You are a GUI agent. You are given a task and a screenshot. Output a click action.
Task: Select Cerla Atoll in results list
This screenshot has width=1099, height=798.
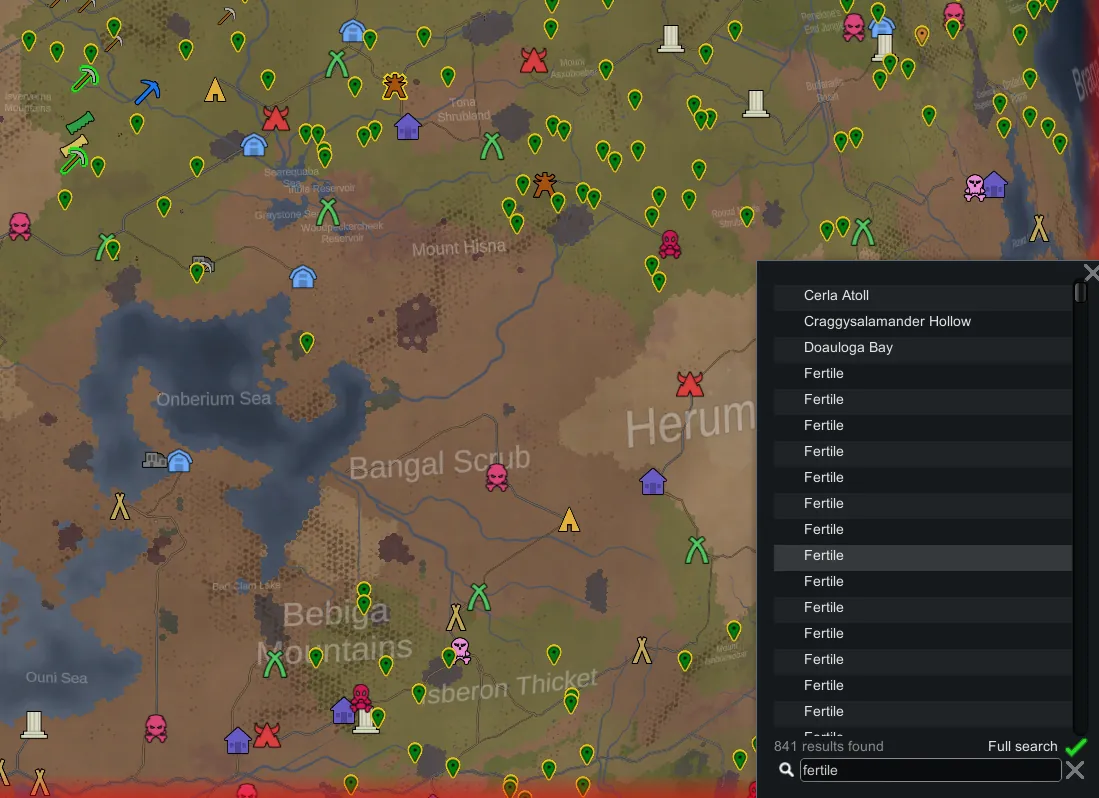[836, 296]
